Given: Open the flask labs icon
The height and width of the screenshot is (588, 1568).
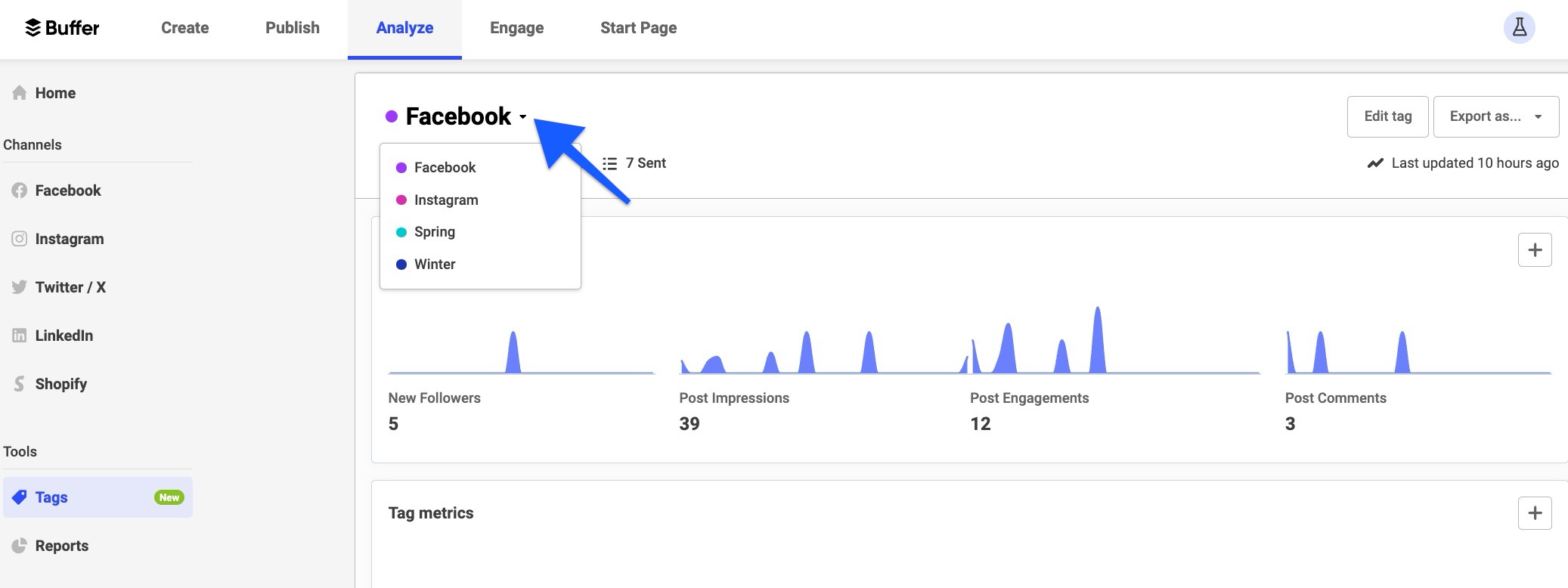Looking at the screenshot, I should click(1519, 28).
